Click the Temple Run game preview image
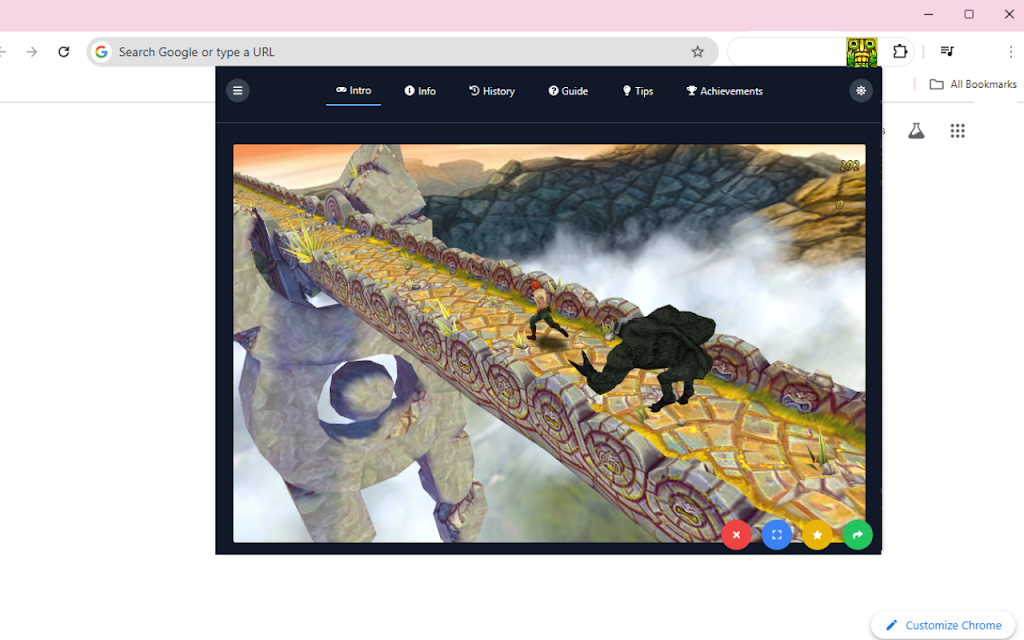This screenshot has width=1024, height=640. pyautogui.click(x=549, y=343)
